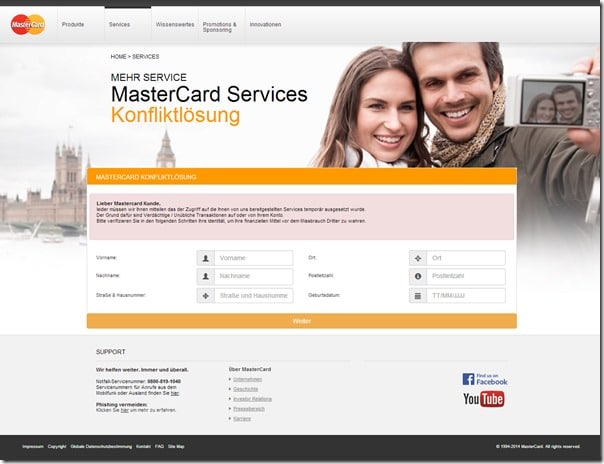This screenshot has height=464, width=604.
Task: Open the Karriere link
Action: pos(242,419)
